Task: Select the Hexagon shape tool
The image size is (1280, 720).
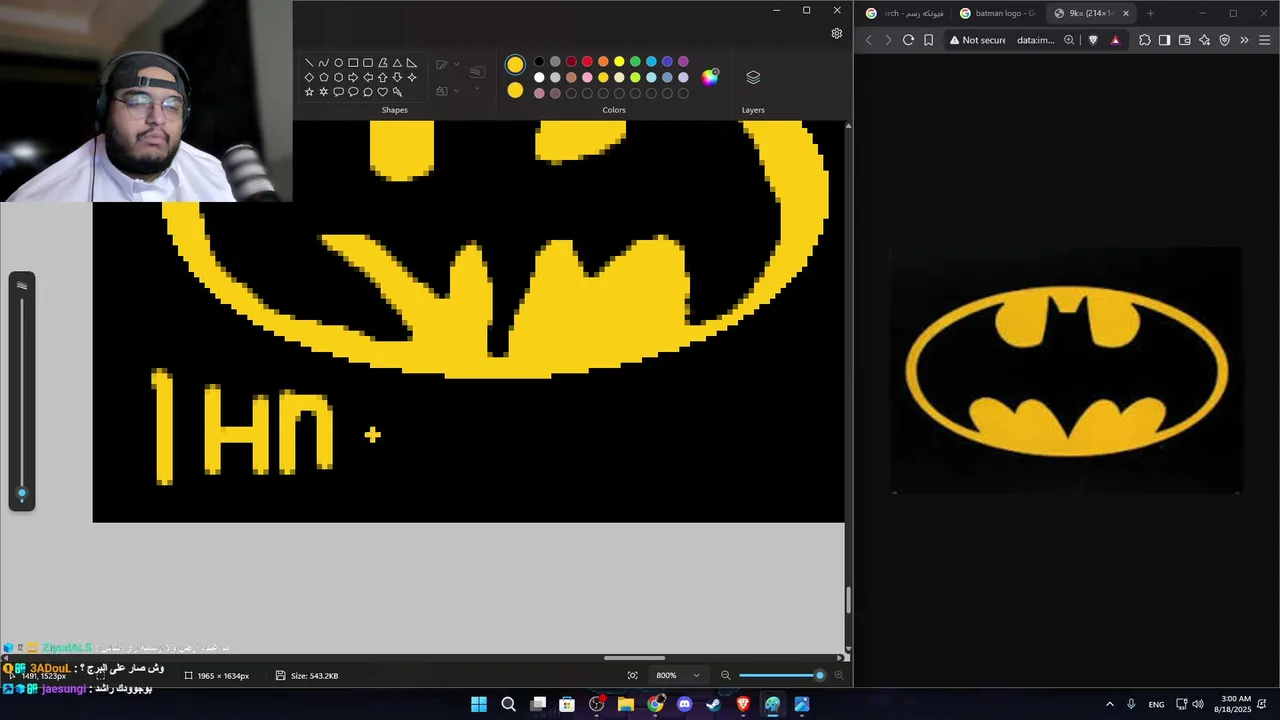Action: pos(338,77)
